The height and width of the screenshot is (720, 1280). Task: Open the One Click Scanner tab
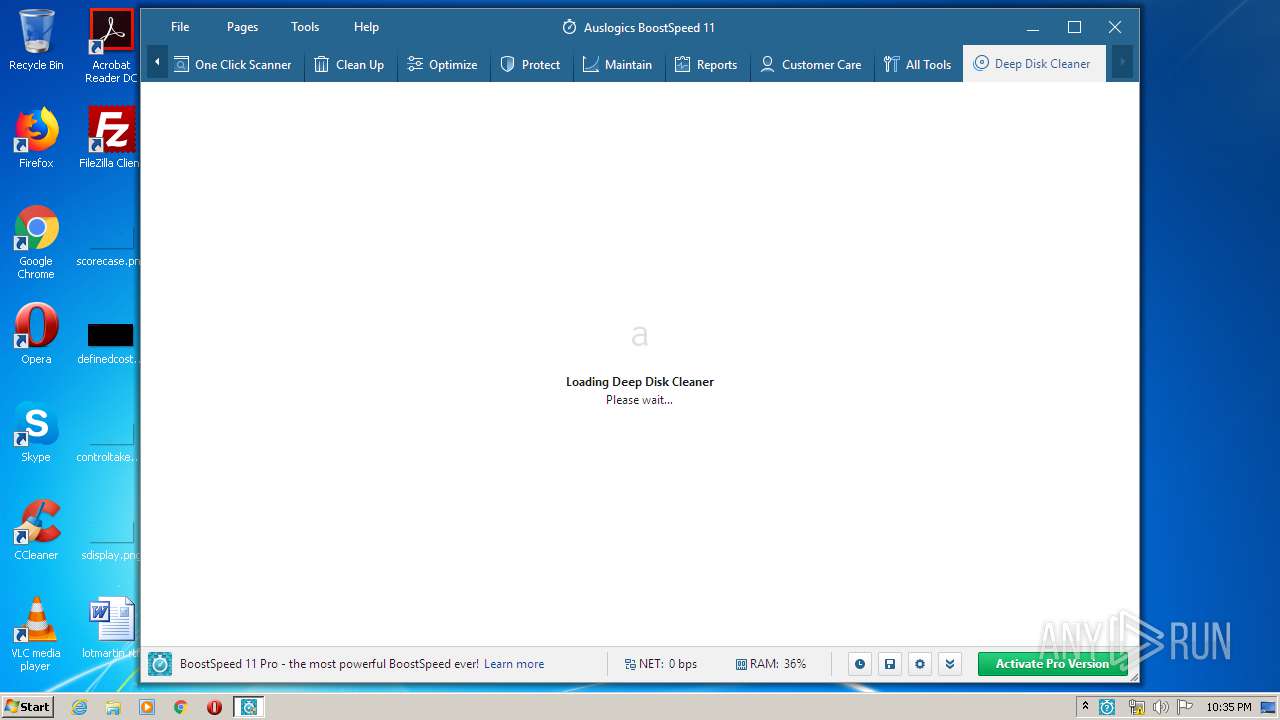click(233, 64)
